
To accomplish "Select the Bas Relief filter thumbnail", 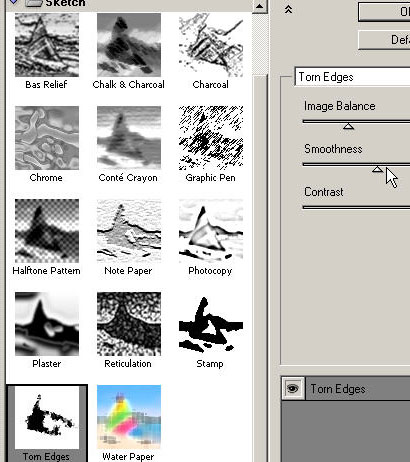I will coord(47,45).
